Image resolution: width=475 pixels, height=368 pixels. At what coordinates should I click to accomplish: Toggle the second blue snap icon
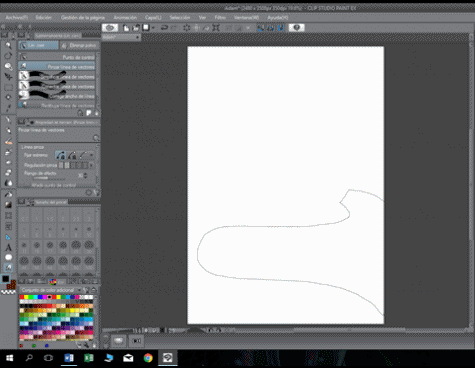[x=271, y=28]
